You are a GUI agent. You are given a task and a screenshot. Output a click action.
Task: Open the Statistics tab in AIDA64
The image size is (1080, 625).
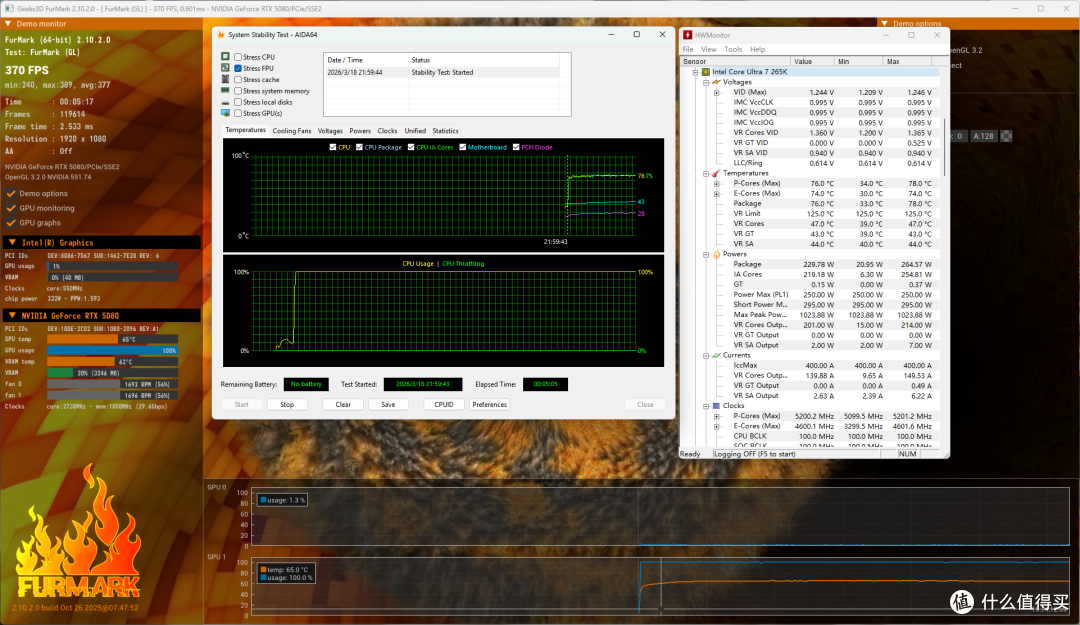[x=445, y=130]
